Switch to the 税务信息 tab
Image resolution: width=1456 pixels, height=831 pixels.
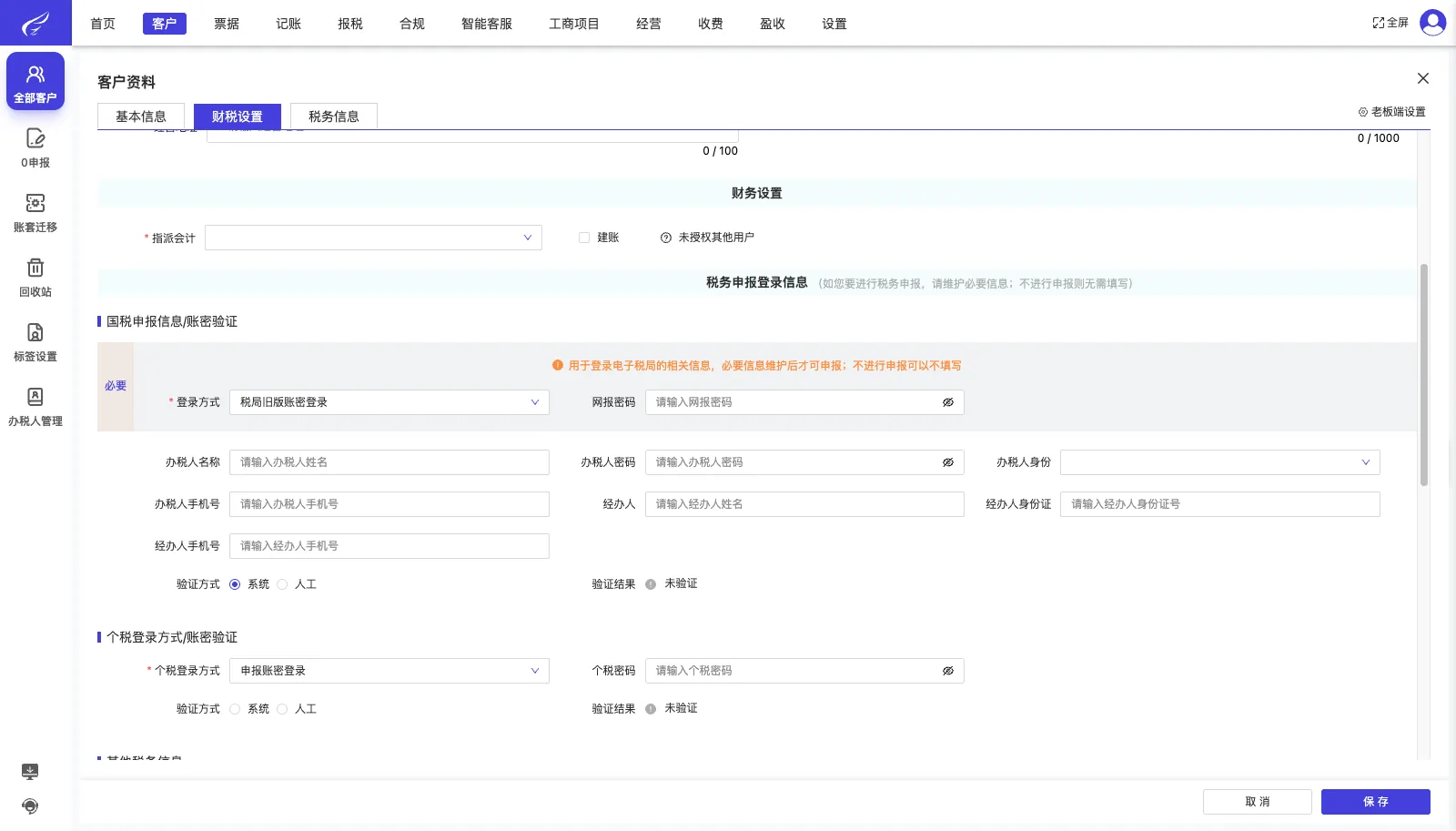[334, 117]
